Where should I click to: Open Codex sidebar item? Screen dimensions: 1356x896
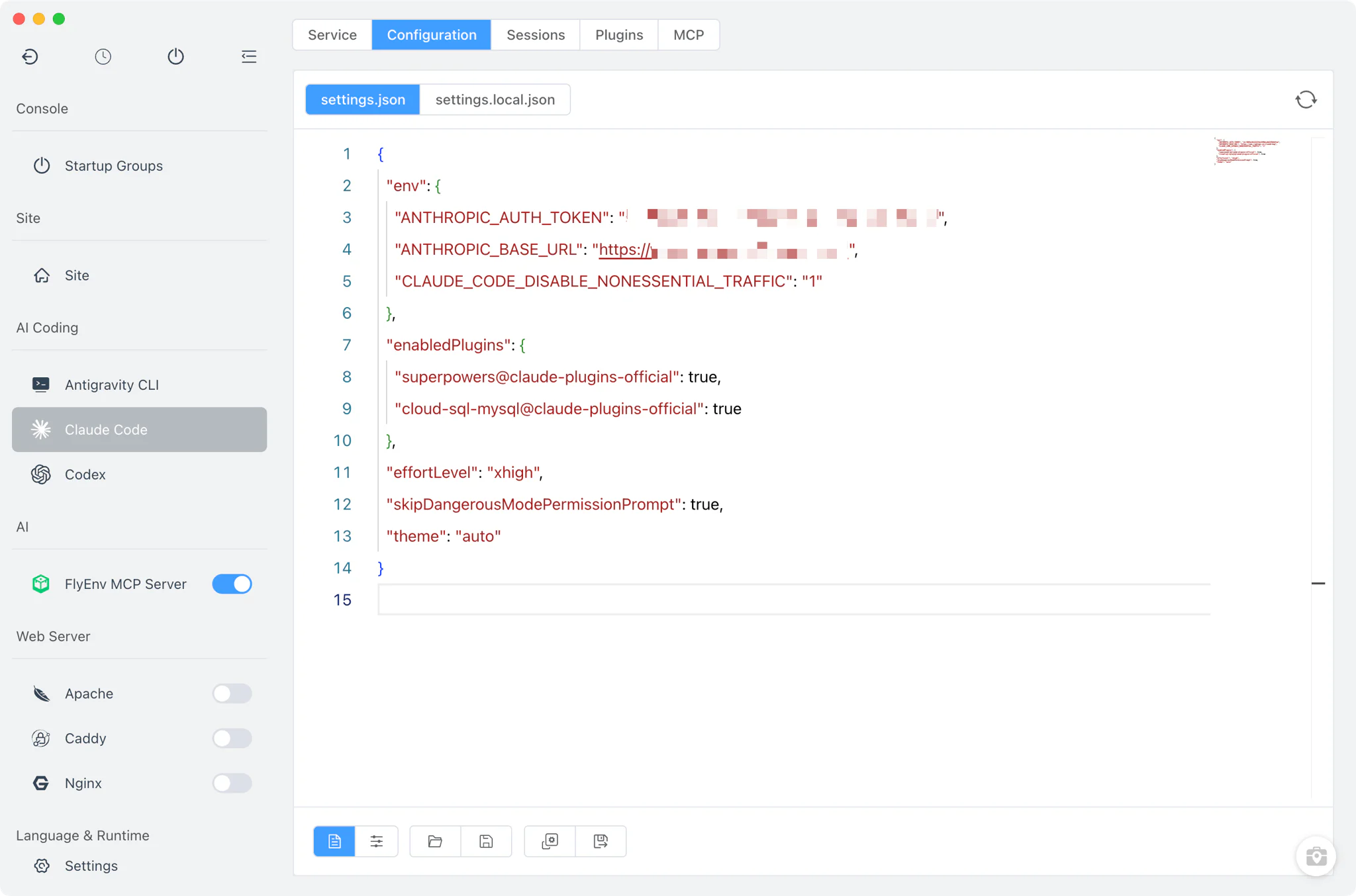pyautogui.click(x=139, y=474)
